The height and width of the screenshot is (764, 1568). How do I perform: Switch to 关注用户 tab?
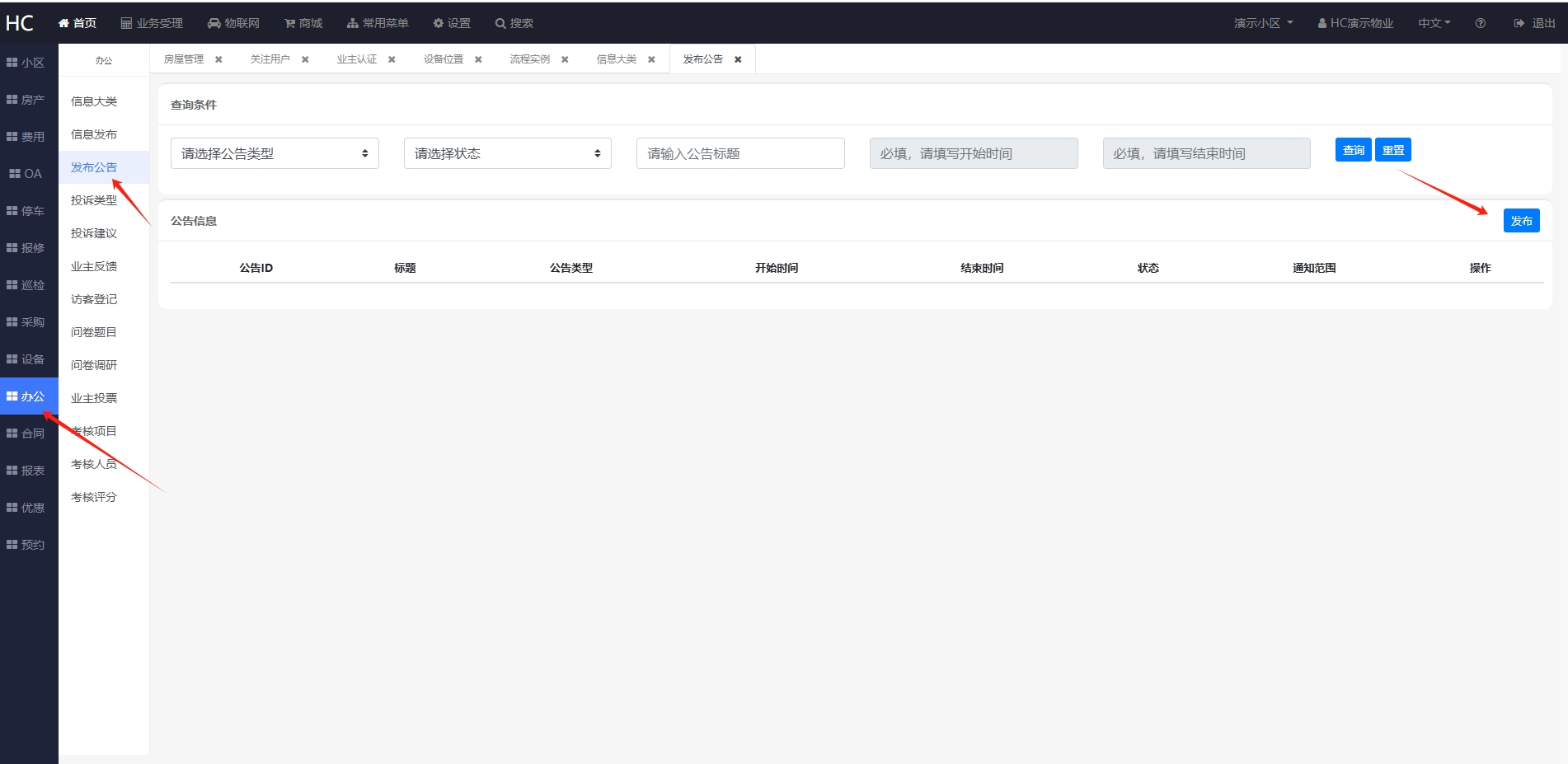click(270, 59)
